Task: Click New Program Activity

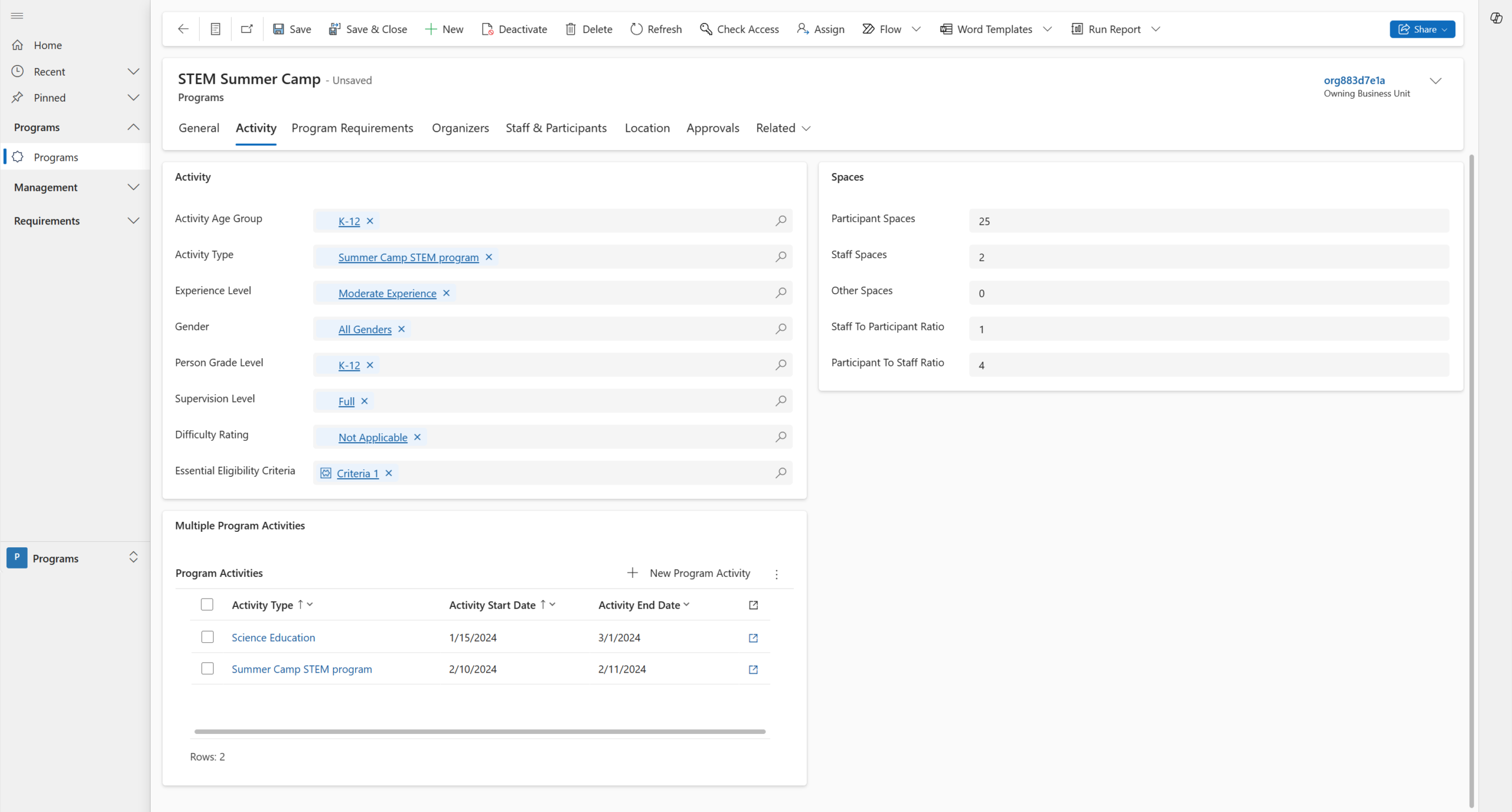Action: [689, 573]
